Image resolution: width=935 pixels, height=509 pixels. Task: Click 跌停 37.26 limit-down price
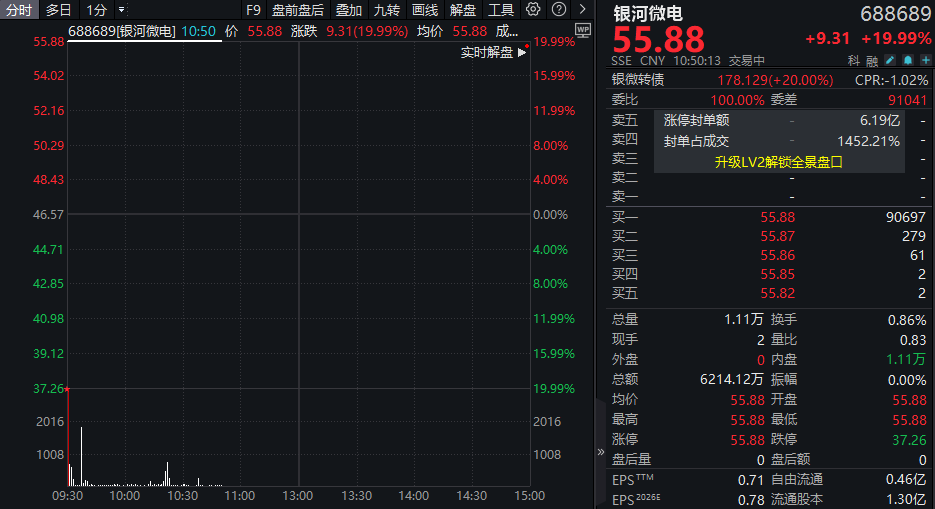click(909, 440)
